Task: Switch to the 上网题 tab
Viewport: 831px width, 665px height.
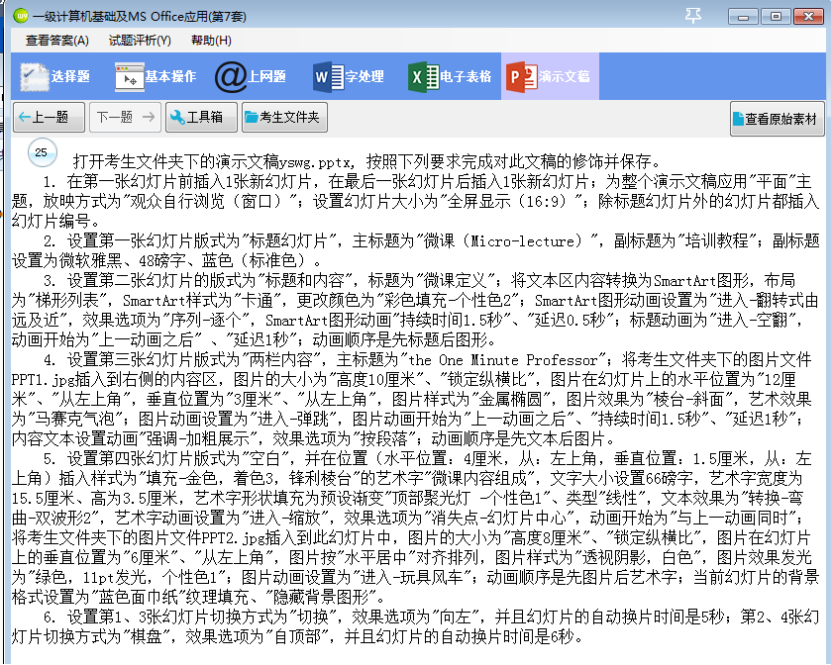Action: click(x=251, y=76)
